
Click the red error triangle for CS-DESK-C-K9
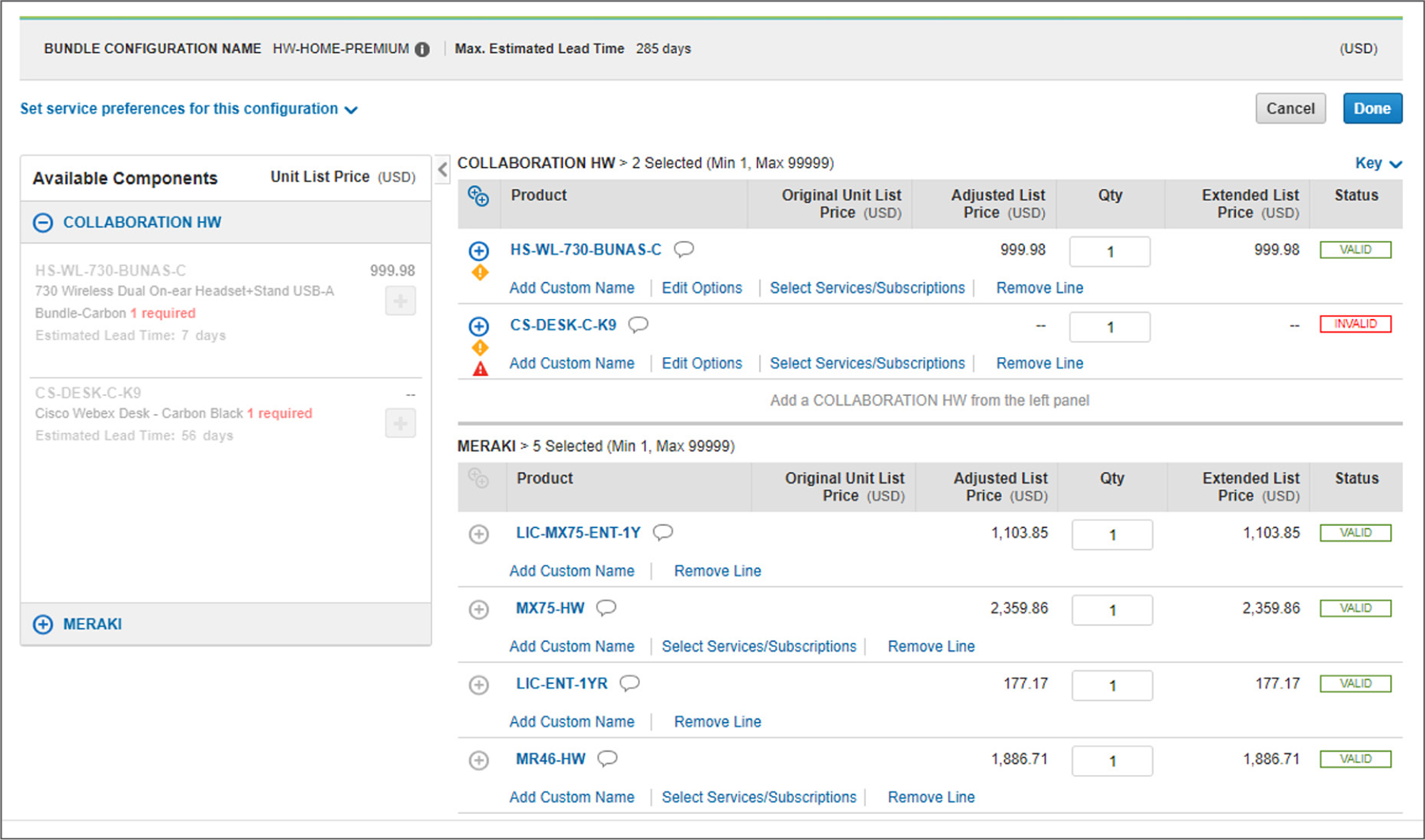pyautogui.click(x=480, y=369)
